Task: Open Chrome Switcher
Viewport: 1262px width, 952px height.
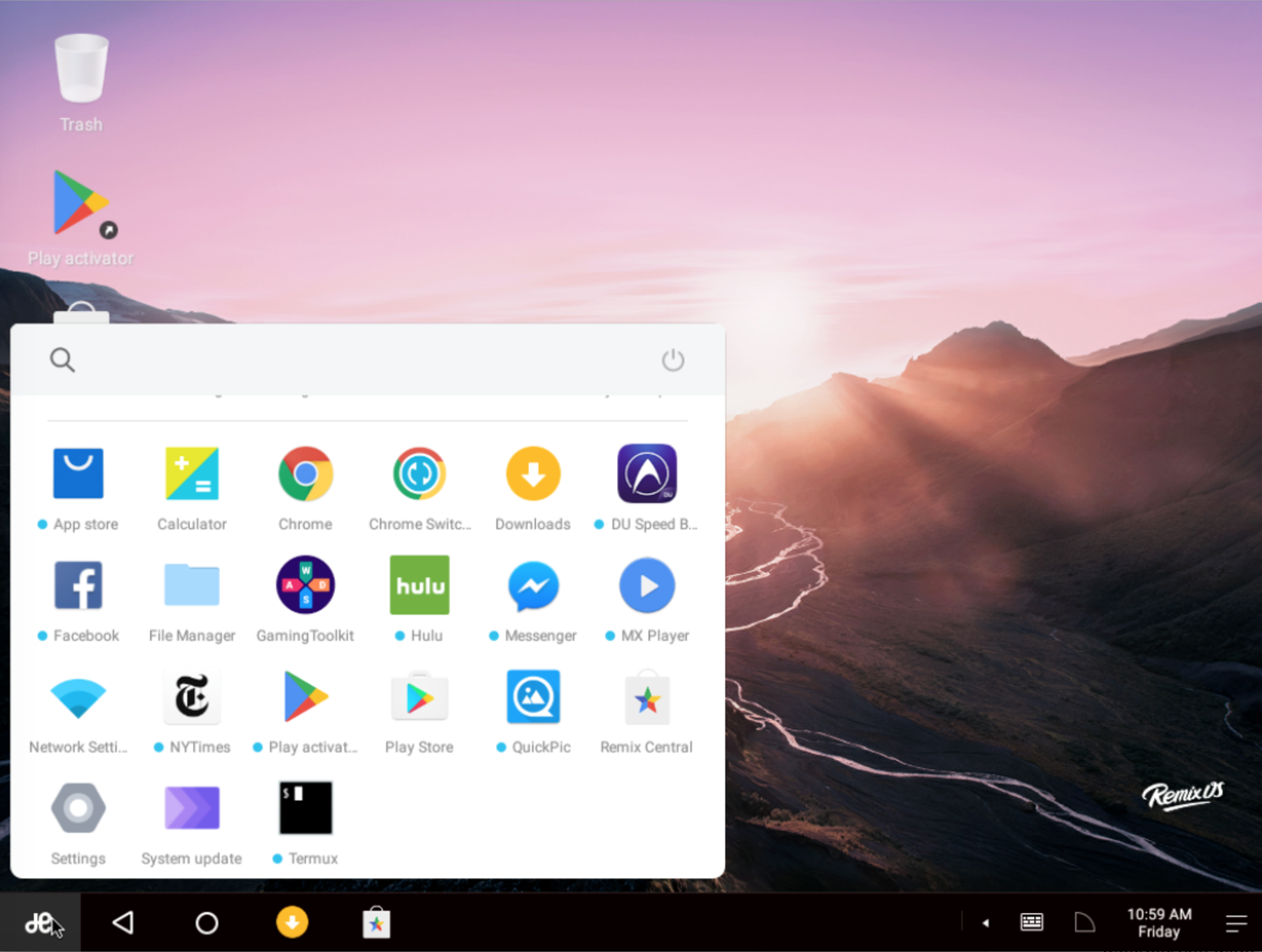Action: pyautogui.click(x=419, y=474)
